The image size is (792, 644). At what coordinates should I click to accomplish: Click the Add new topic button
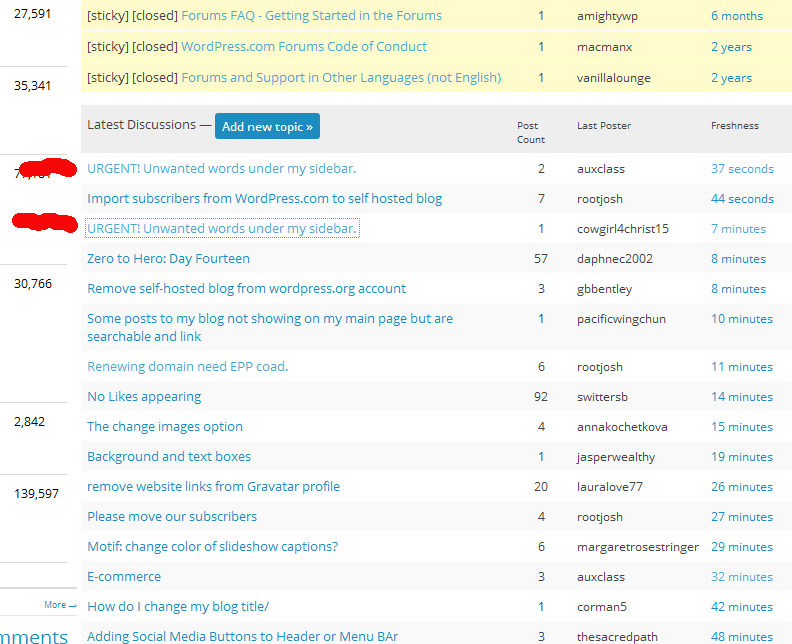click(x=267, y=126)
